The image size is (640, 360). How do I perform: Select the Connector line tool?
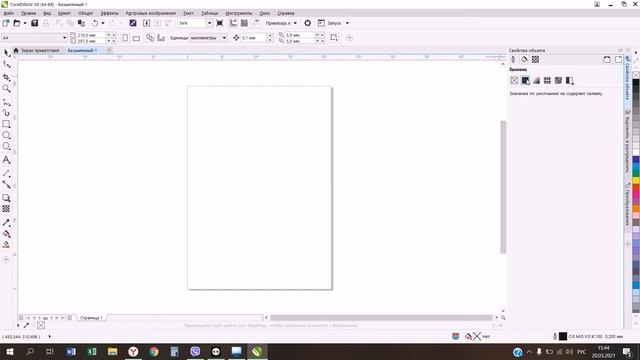[x=6, y=184]
